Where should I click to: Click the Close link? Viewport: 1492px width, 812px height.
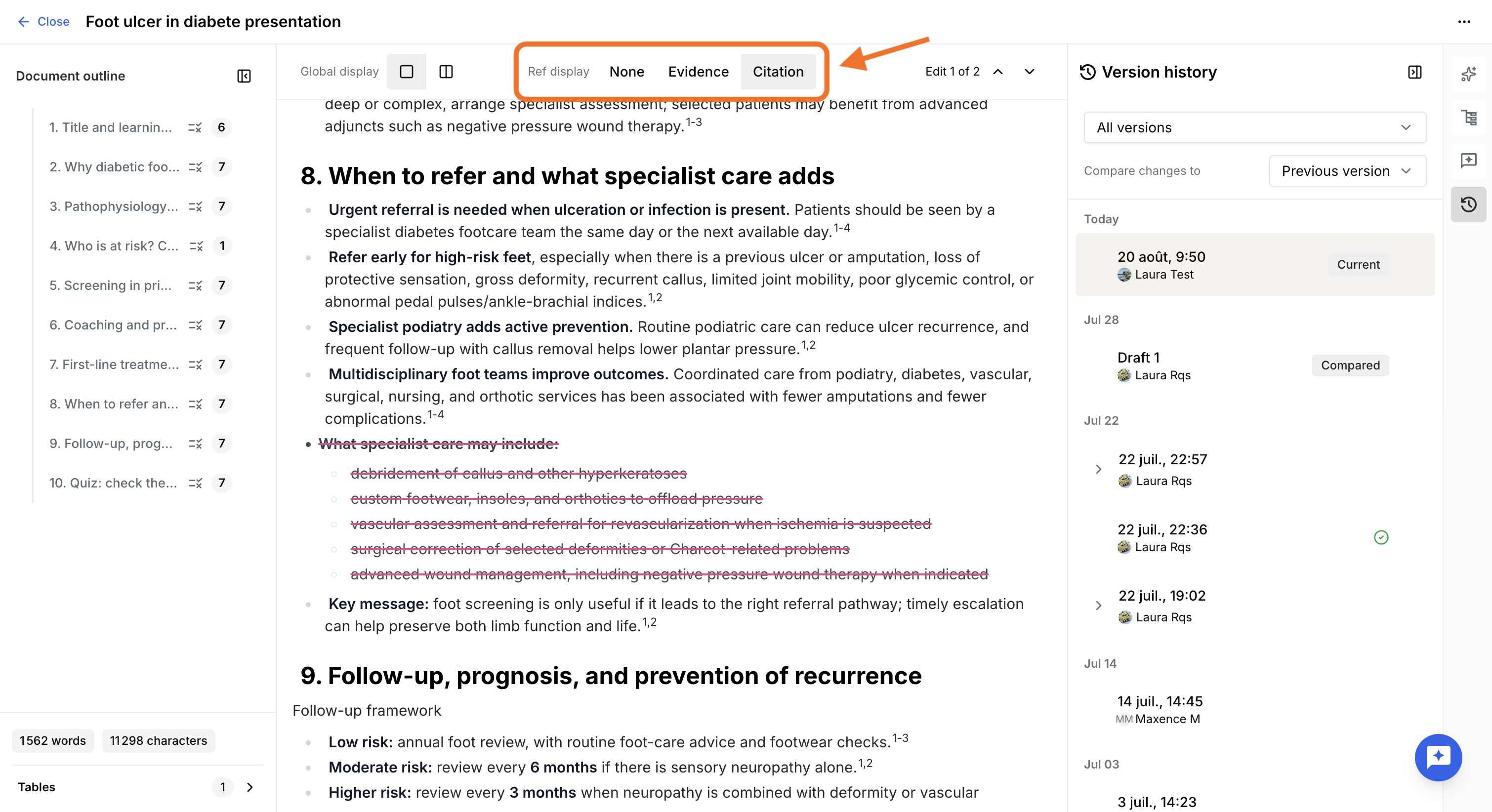tap(43, 21)
